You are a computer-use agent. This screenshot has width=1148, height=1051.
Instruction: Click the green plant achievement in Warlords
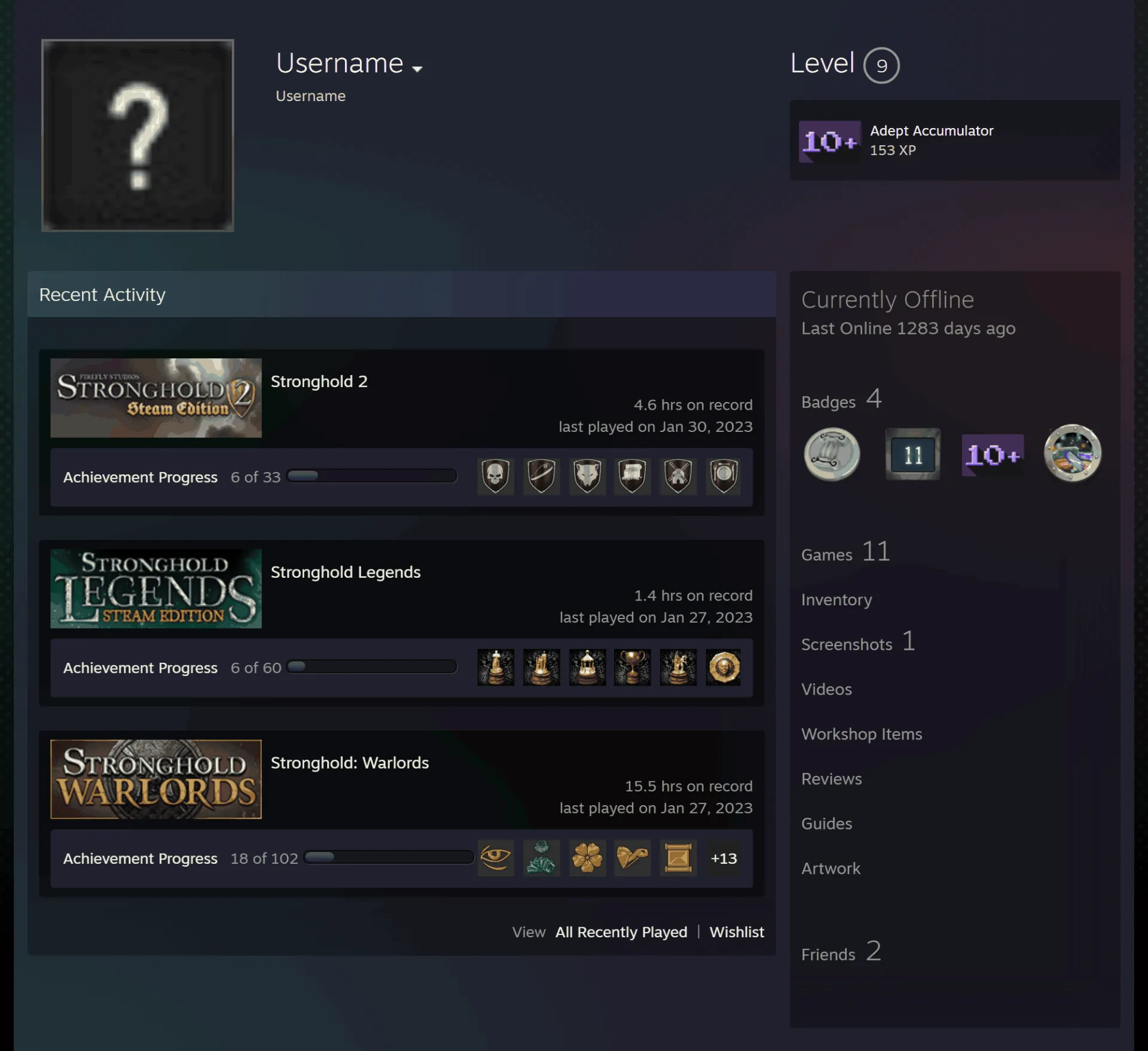coord(542,858)
